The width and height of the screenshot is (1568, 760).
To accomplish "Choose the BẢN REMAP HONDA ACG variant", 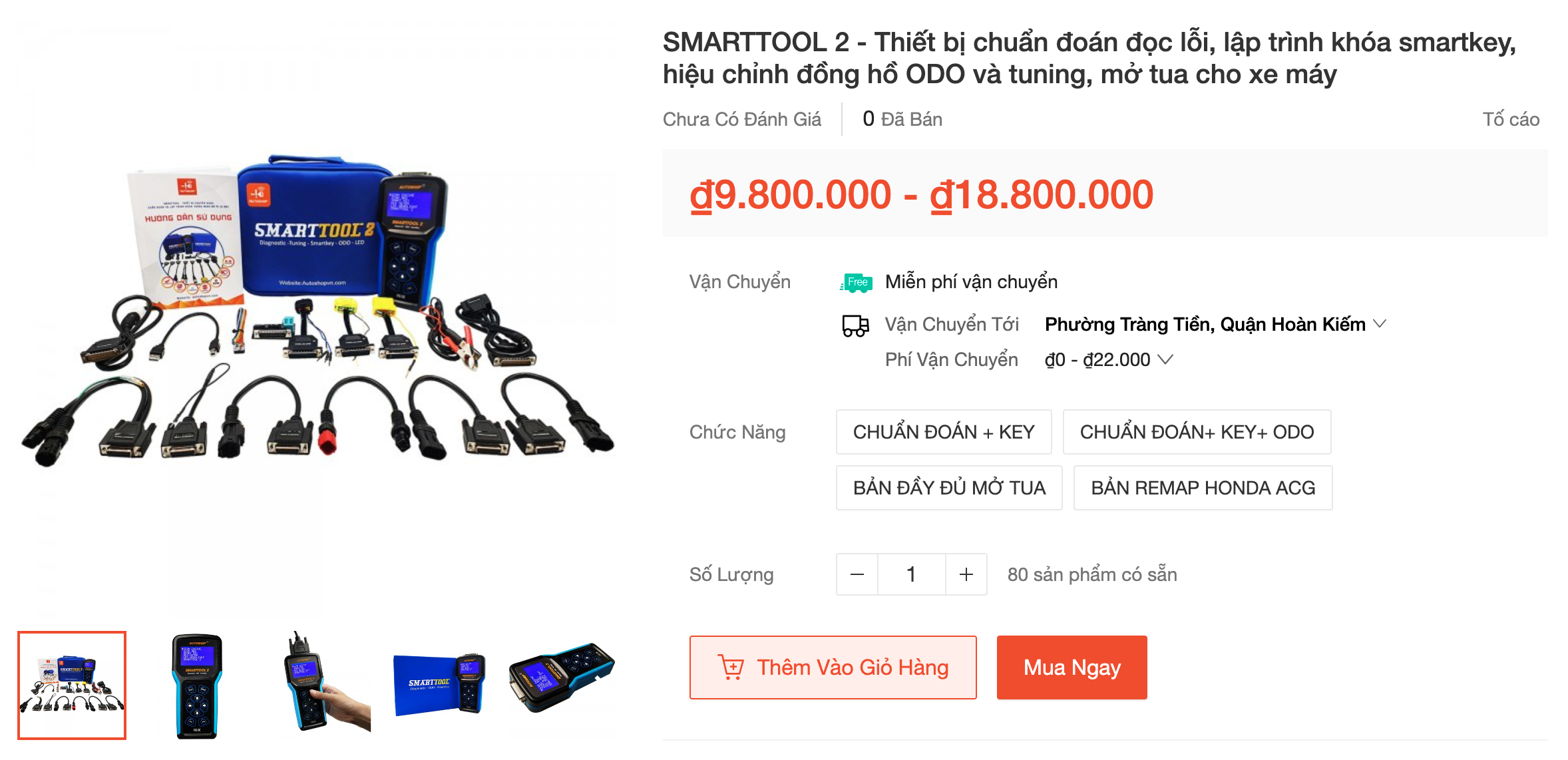I will (x=1203, y=488).
